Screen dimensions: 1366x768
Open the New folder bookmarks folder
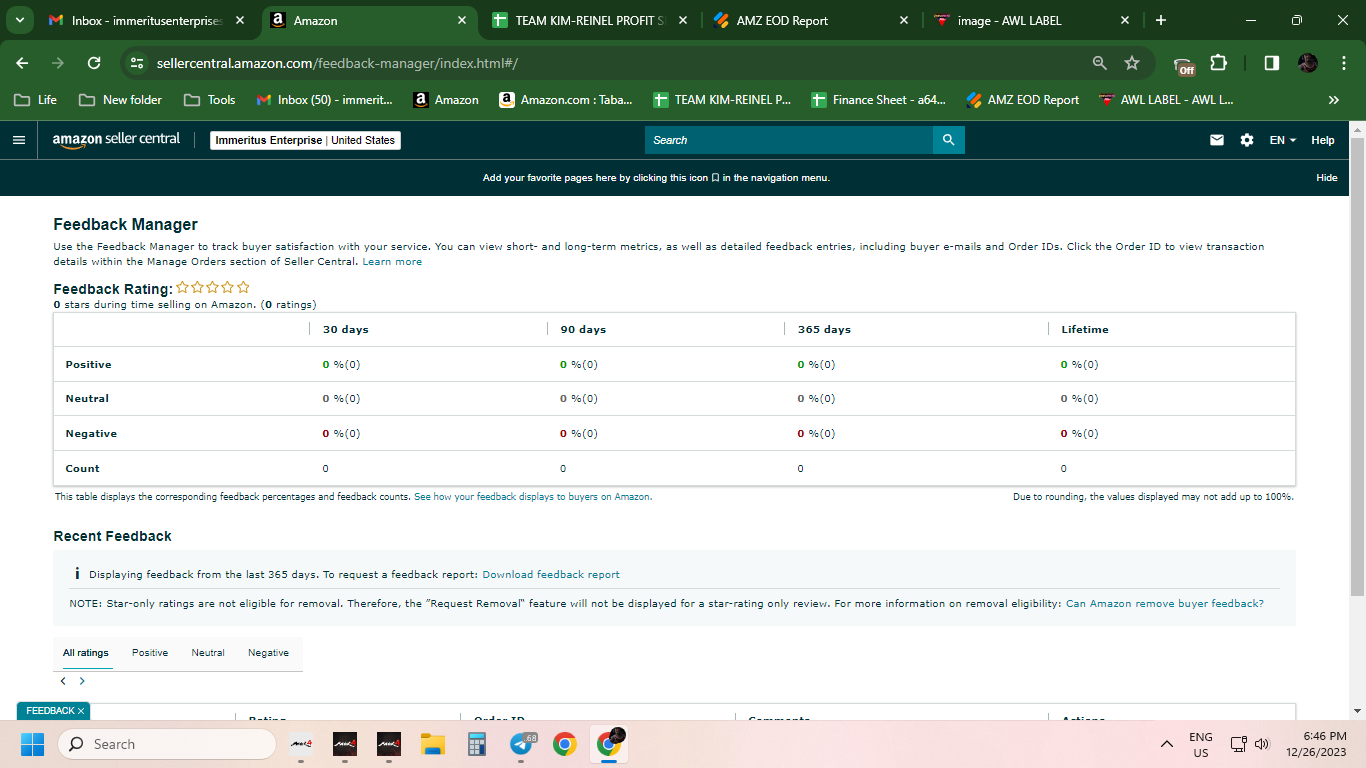[x=120, y=100]
